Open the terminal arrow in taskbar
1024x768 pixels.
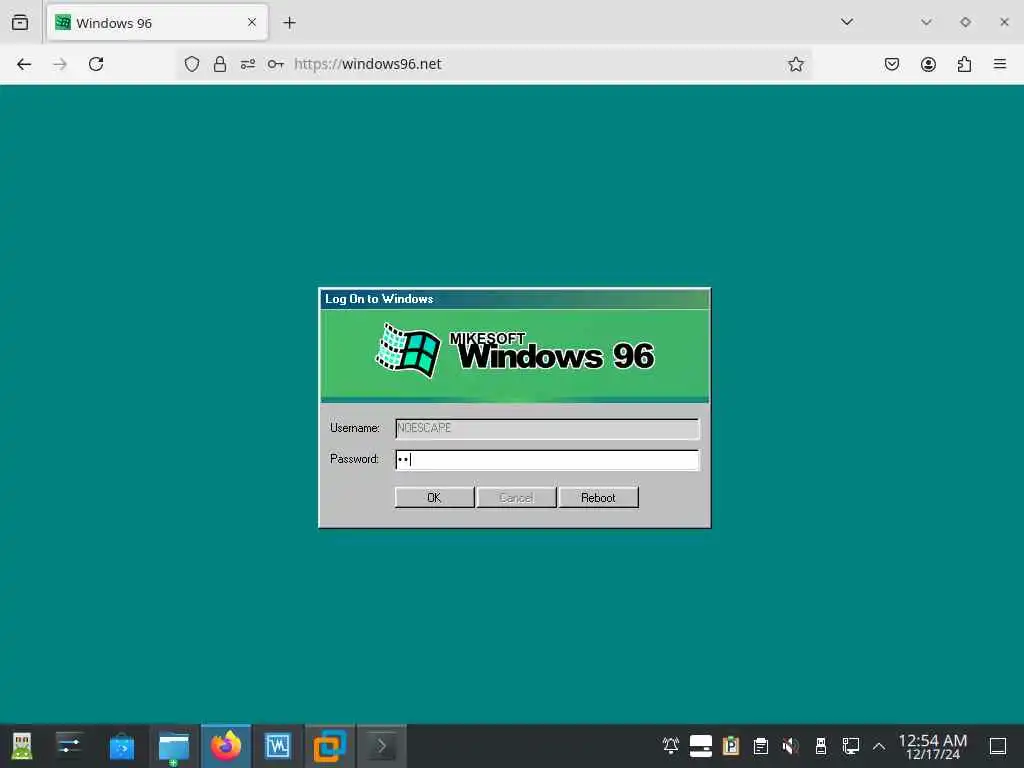[382, 746]
